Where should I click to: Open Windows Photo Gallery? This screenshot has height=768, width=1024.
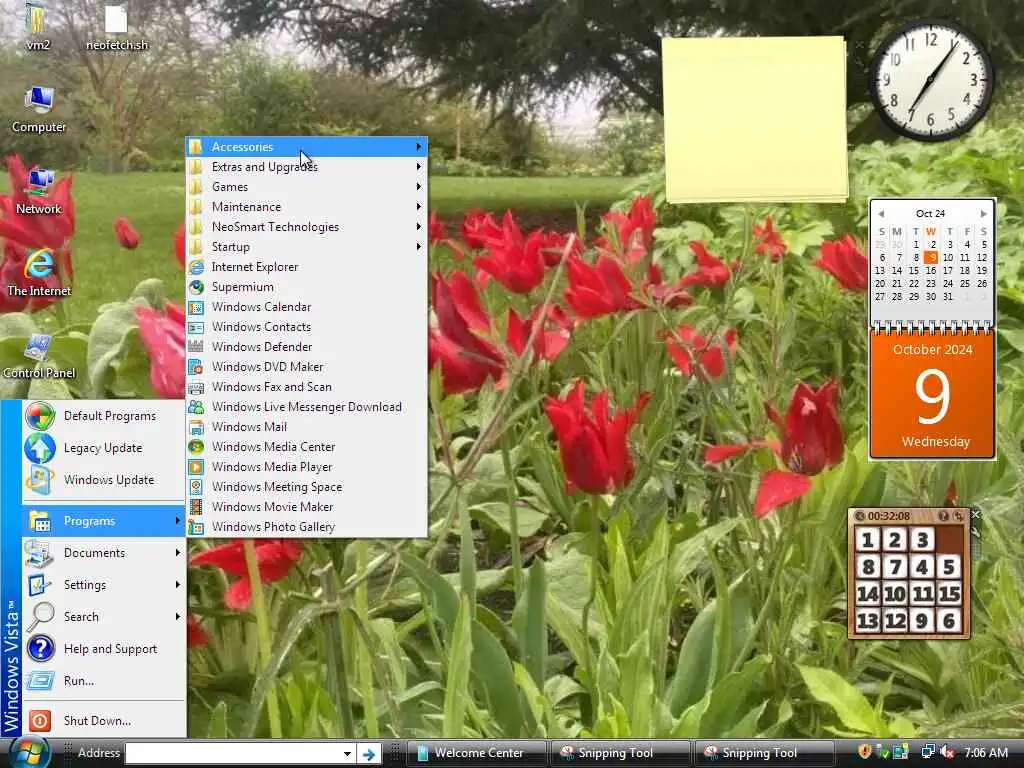[x=307, y=526]
